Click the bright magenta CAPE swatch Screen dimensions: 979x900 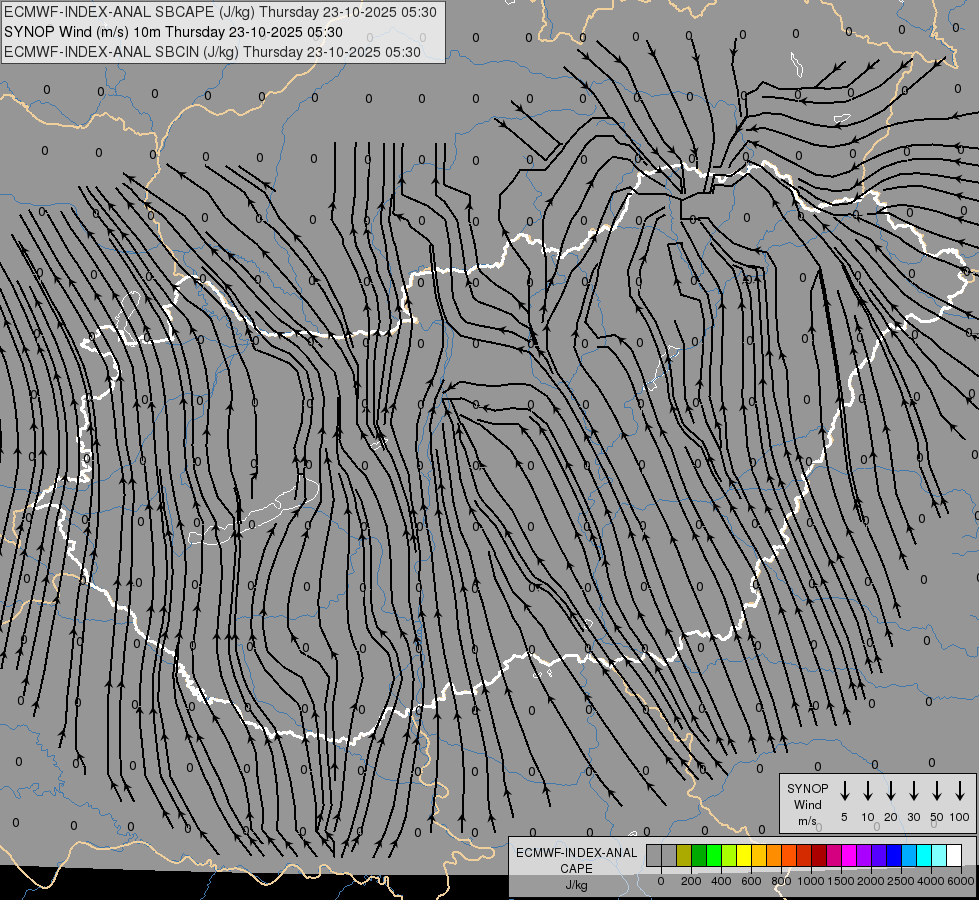[850, 855]
